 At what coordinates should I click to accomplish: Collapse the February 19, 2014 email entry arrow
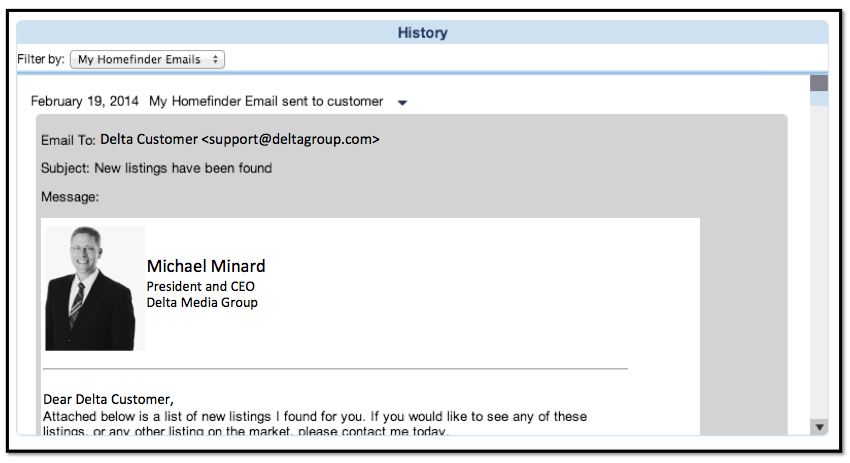[402, 102]
